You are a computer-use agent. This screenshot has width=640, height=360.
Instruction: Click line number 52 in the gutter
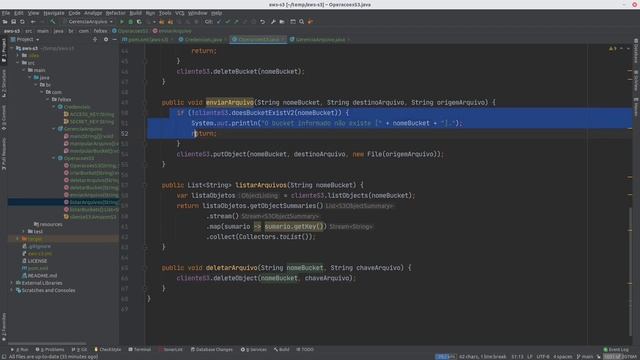pos(124,133)
